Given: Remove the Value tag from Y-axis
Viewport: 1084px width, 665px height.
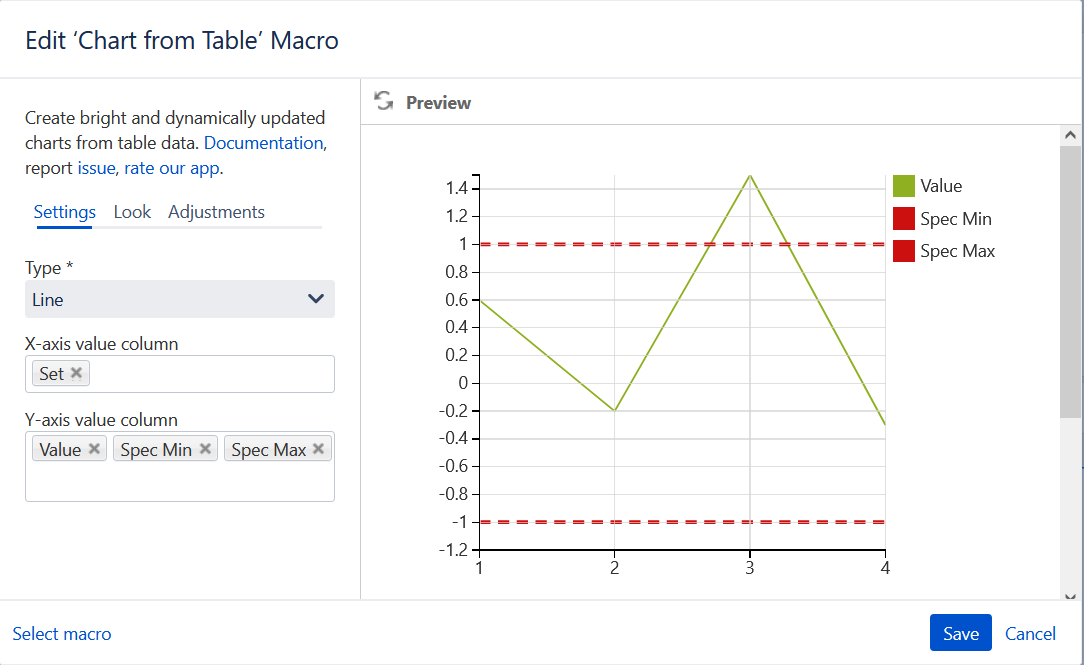Looking at the screenshot, I should click(94, 449).
